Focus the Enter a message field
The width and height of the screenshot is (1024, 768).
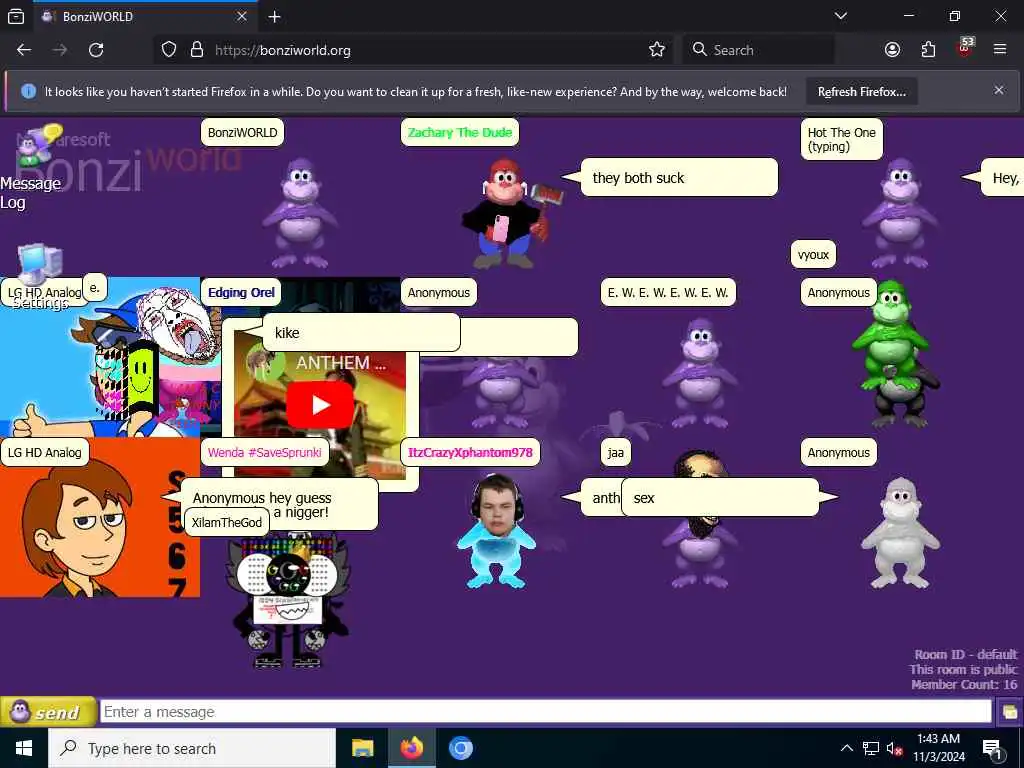(545, 711)
